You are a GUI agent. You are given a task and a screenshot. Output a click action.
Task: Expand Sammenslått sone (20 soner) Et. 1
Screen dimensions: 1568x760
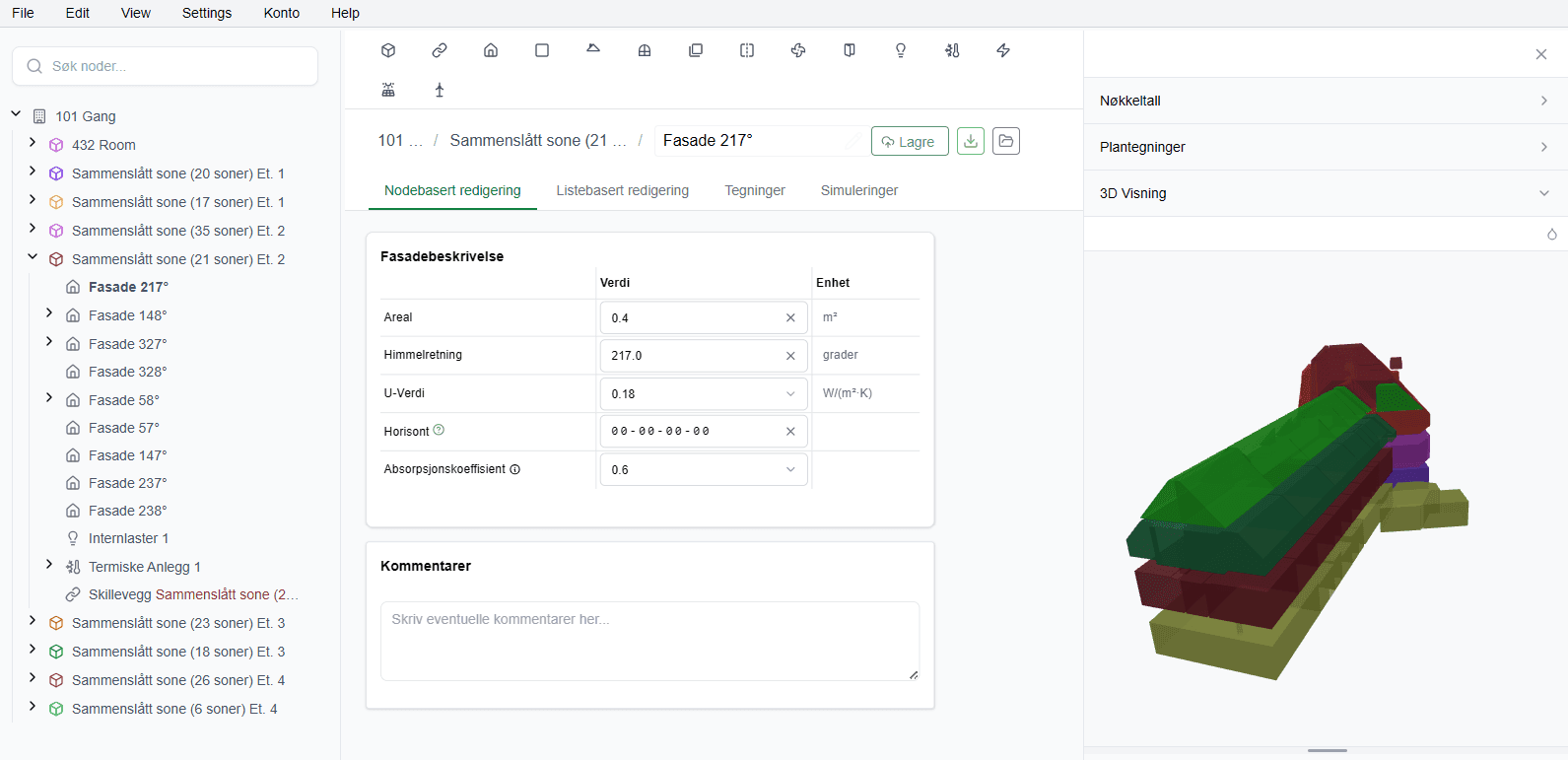point(33,172)
